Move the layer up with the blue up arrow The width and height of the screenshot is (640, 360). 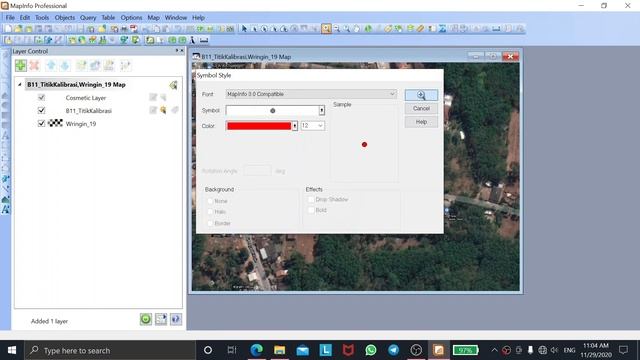tap(51, 65)
